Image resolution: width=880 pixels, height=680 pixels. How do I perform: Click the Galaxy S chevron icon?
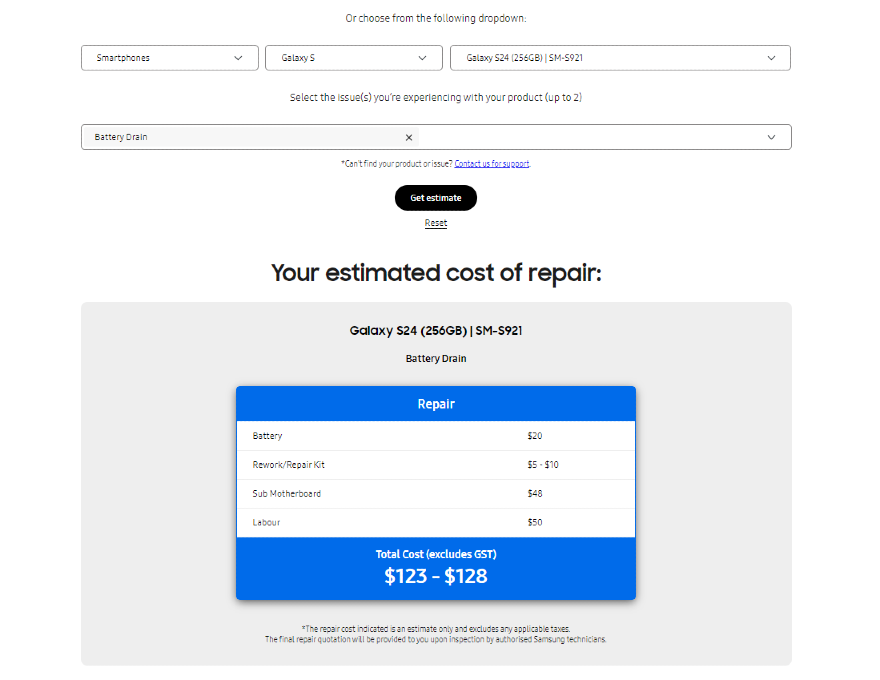click(422, 58)
